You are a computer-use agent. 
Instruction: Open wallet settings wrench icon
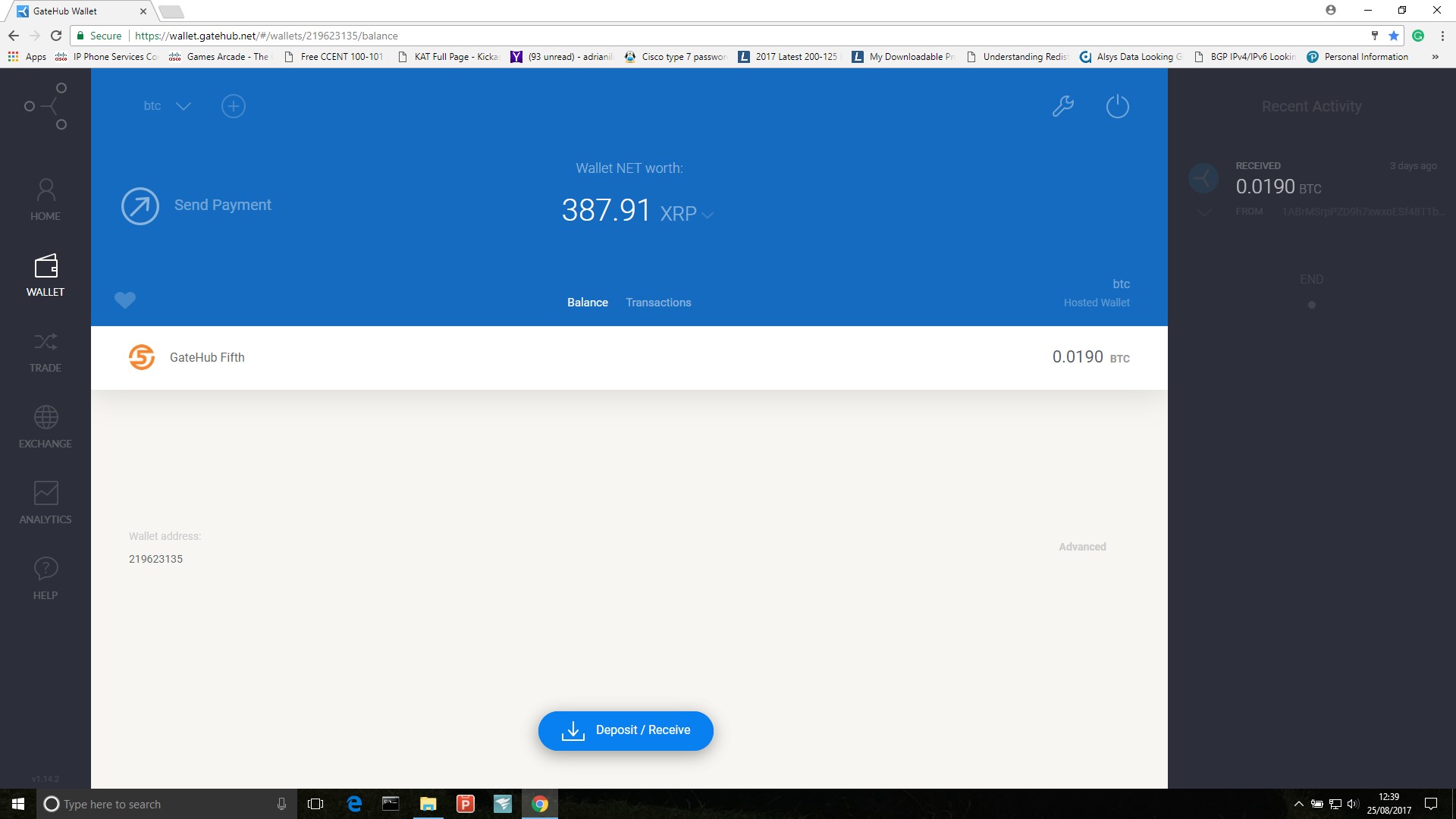[x=1063, y=106]
